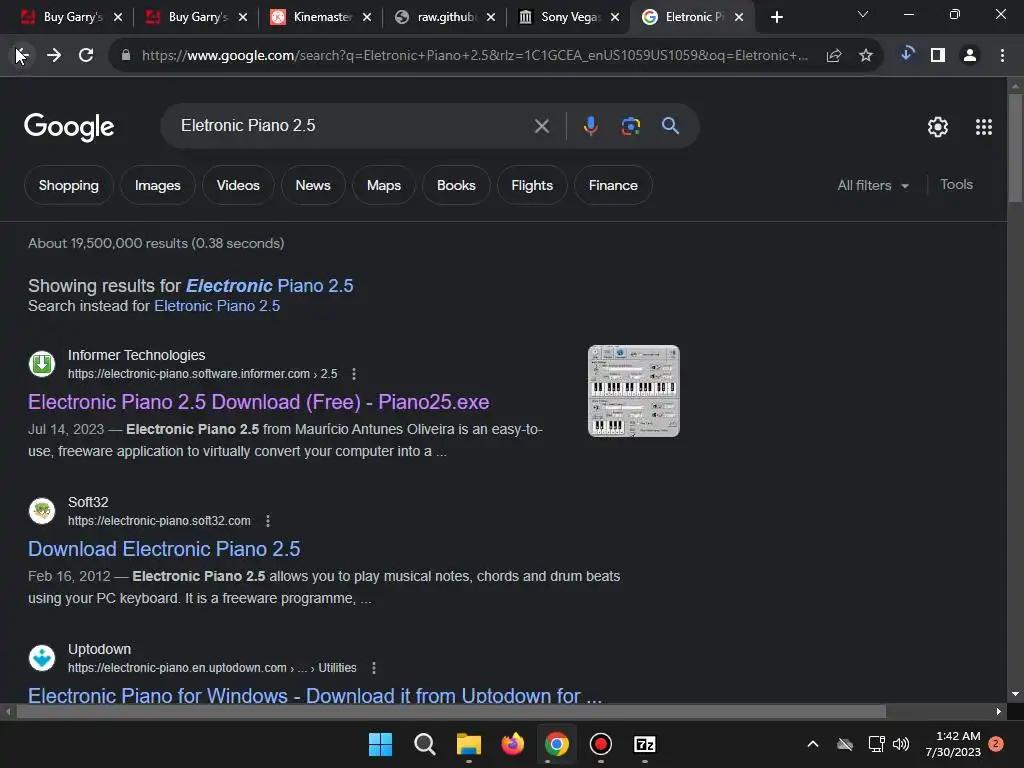Search by image with Google Lens
The image size is (1024, 768).
pyautogui.click(x=630, y=126)
